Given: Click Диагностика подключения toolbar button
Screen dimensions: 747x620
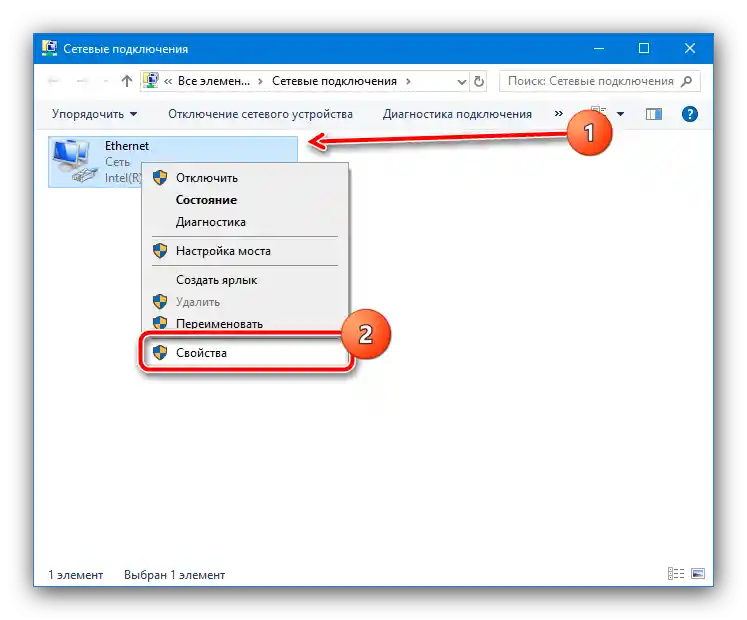Looking at the screenshot, I should point(457,114).
